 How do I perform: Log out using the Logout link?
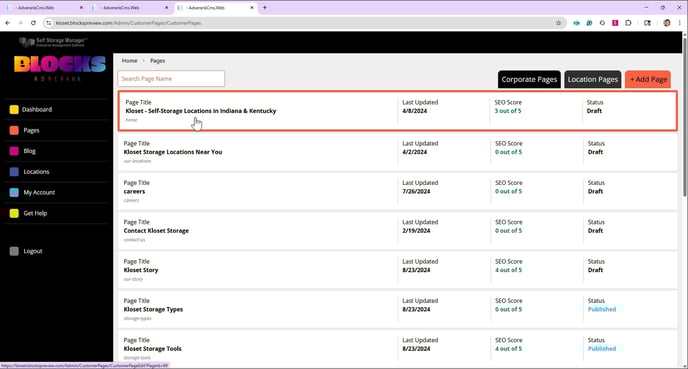click(33, 251)
